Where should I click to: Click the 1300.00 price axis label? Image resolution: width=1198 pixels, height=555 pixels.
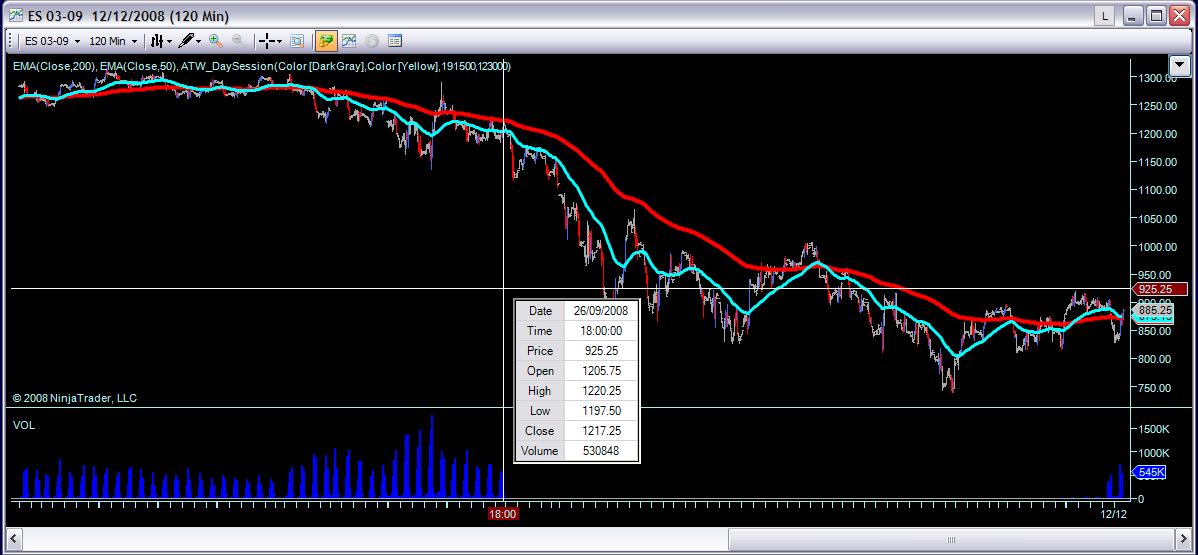(1156, 77)
